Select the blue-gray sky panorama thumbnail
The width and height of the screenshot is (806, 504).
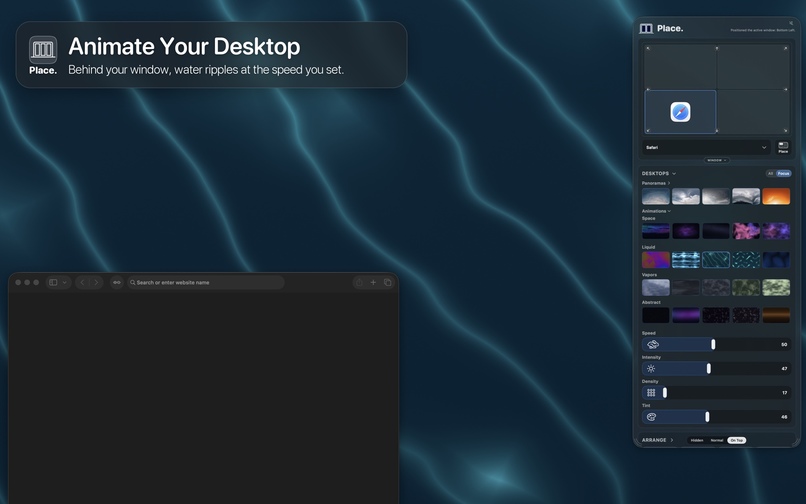click(x=655, y=196)
